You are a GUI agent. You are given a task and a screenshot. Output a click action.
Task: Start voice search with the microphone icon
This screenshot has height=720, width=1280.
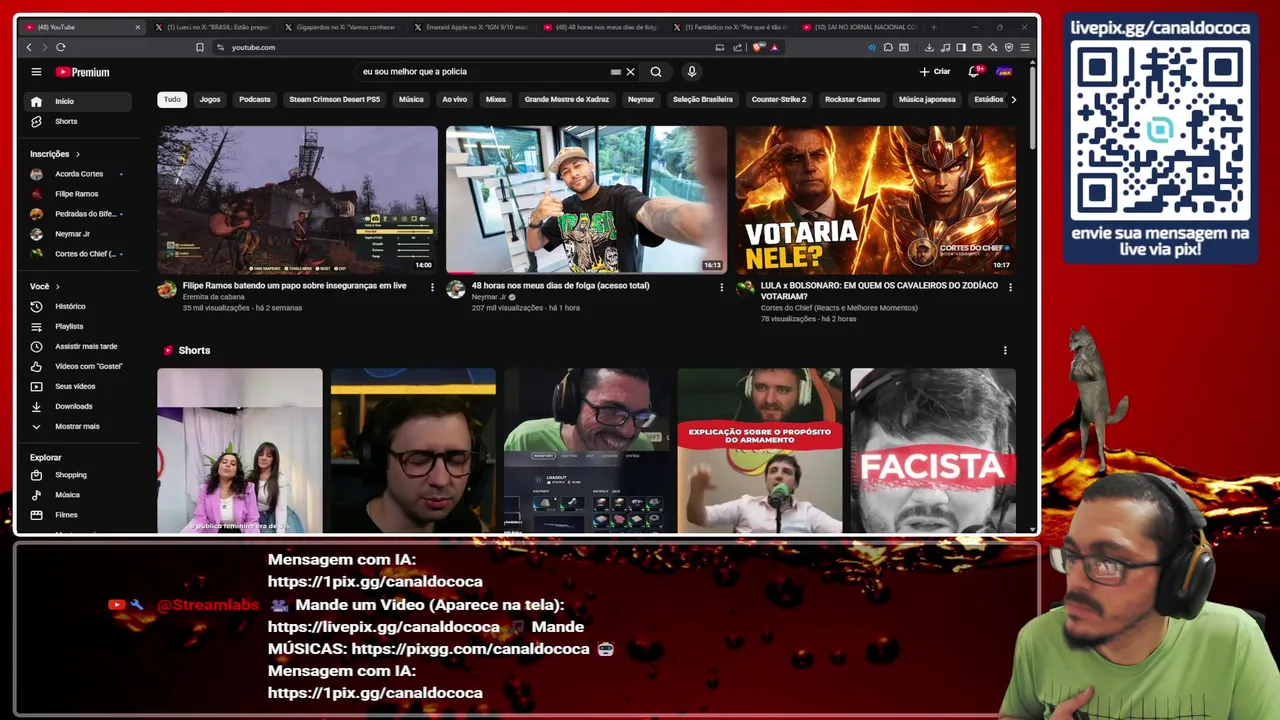(x=691, y=72)
